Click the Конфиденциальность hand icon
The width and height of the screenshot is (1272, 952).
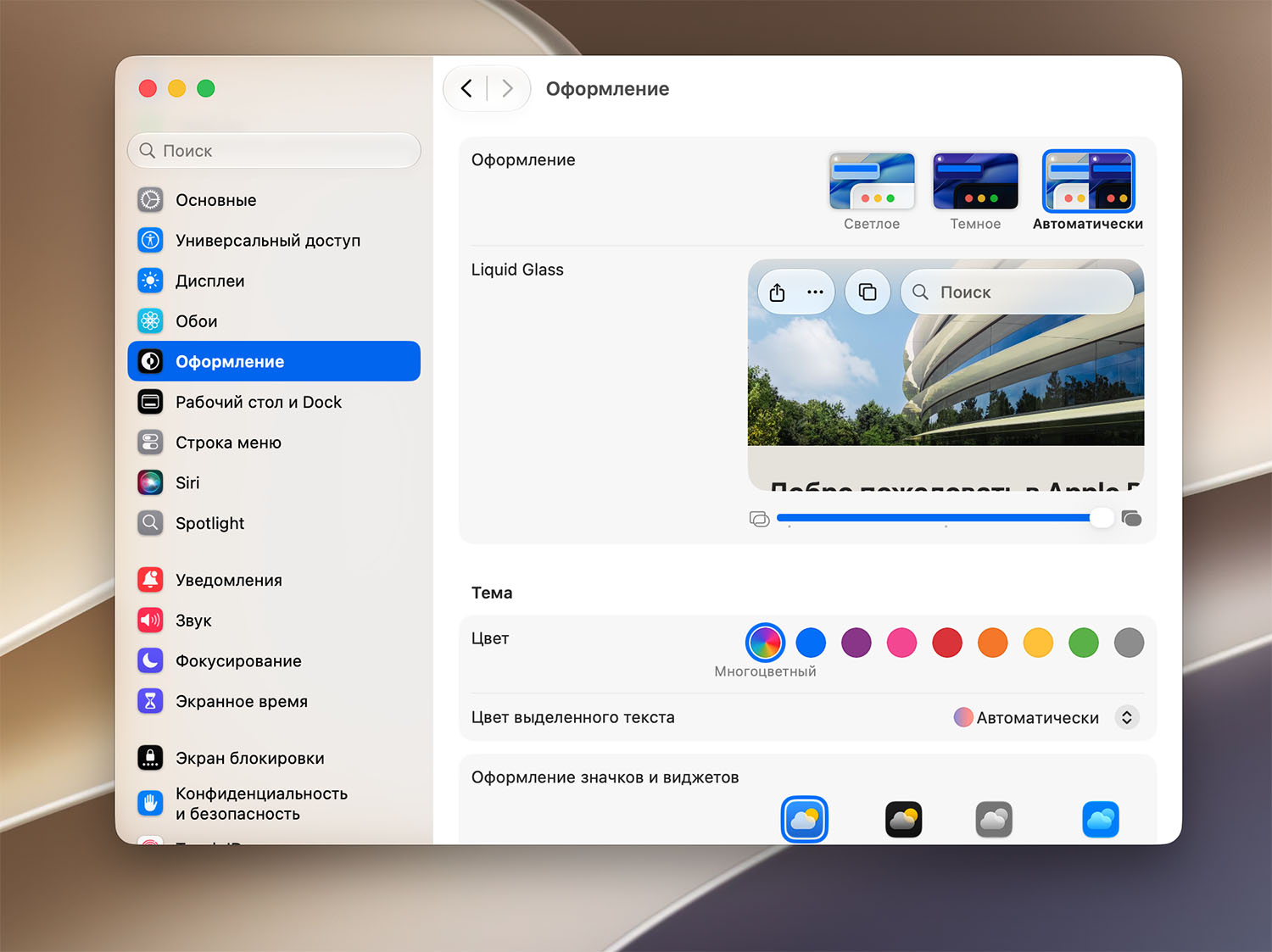pyautogui.click(x=150, y=803)
